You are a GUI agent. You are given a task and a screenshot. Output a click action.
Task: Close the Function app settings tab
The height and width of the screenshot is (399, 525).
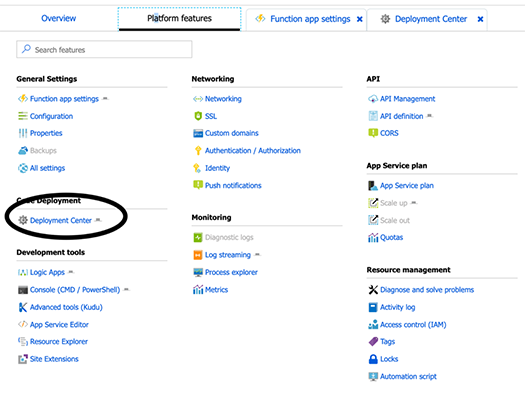pos(360,19)
